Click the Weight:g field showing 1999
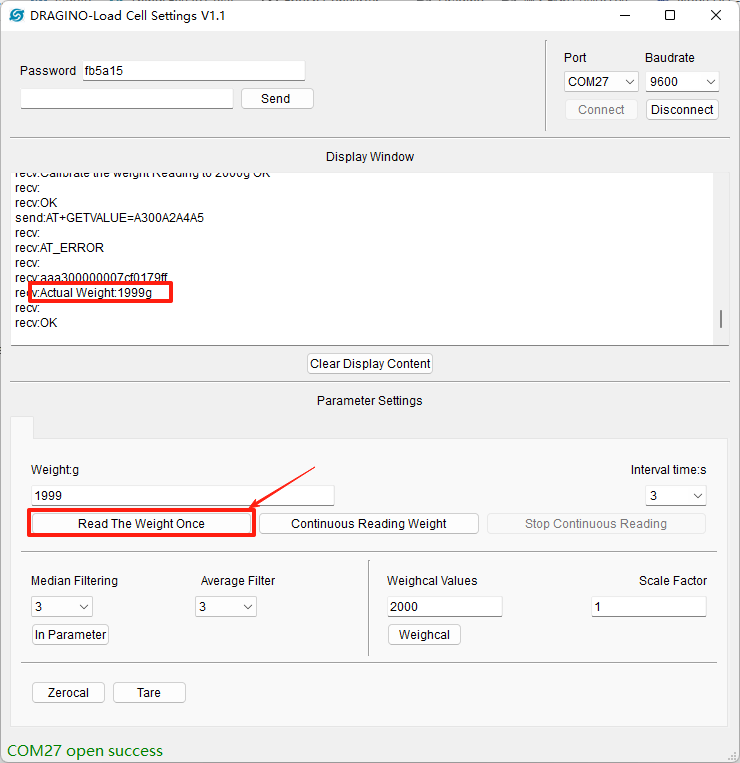740x763 pixels. point(182,496)
